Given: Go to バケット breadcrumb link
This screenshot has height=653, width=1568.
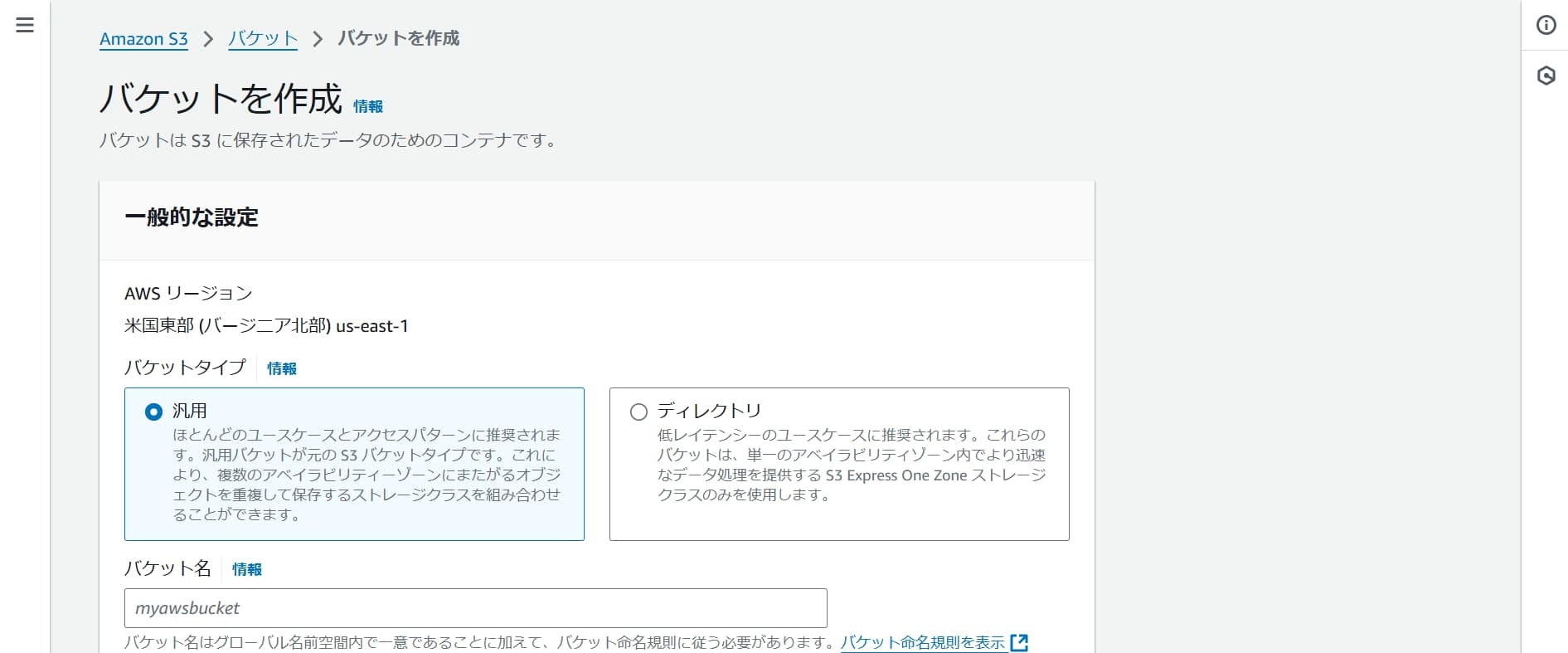Looking at the screenshot, I should [x=262, y=39].
